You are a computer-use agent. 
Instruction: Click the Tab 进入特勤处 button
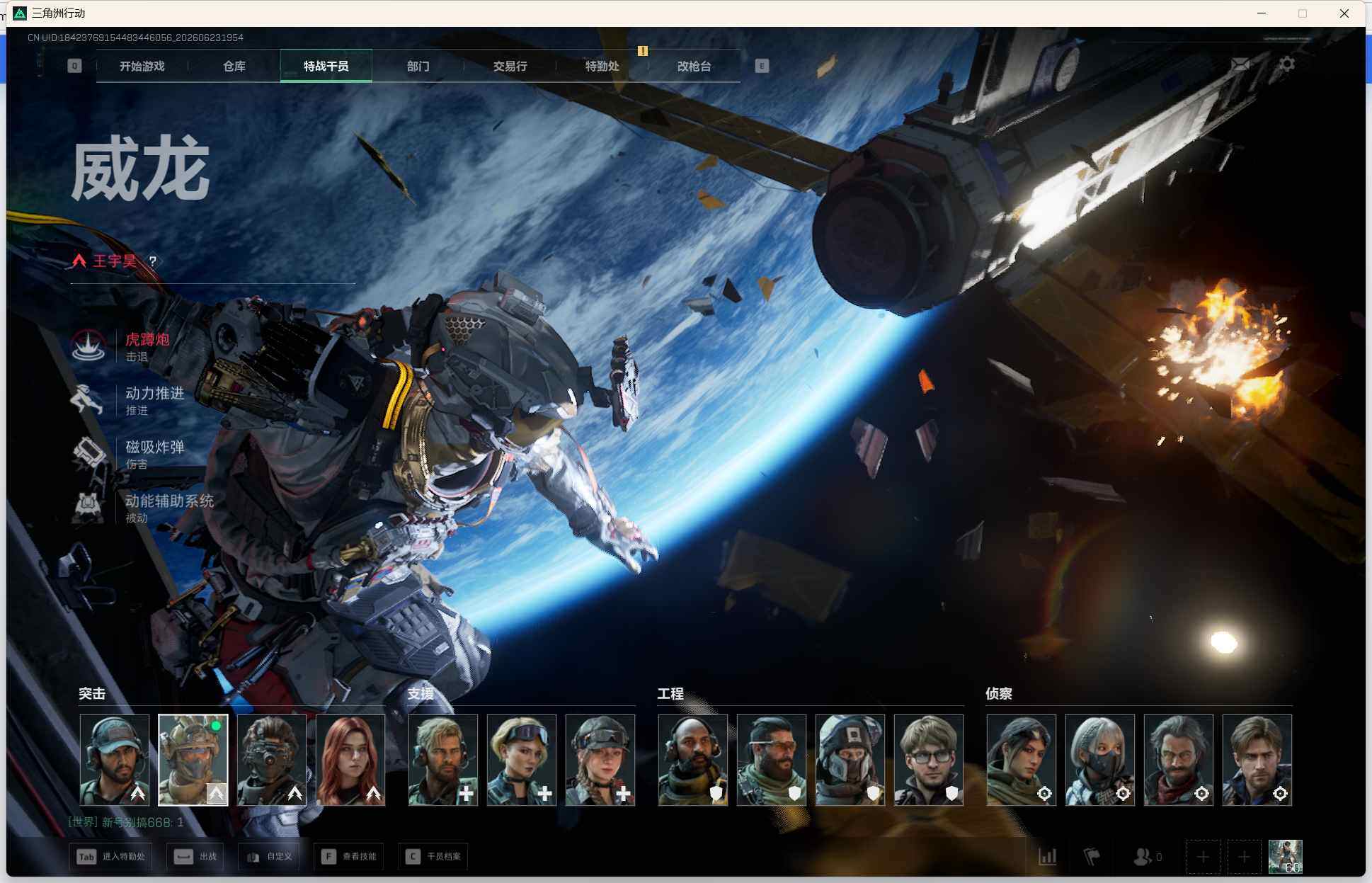[x=111, y=857]
